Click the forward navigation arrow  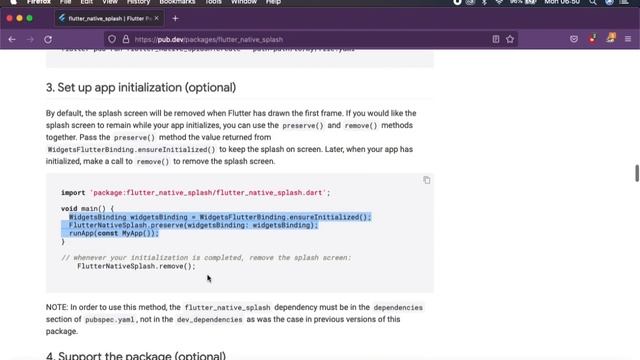pos(30,40)
